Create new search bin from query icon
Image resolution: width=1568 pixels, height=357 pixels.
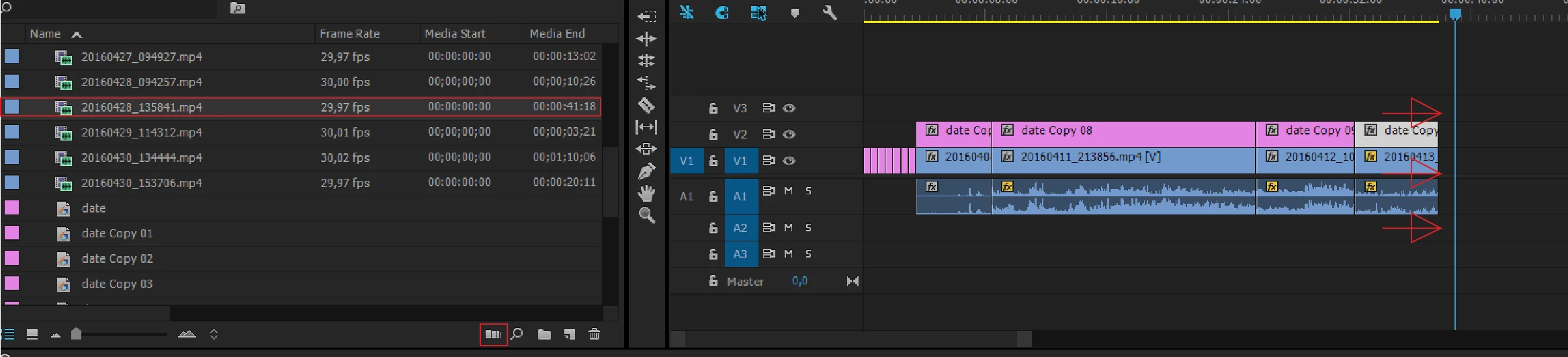[238, 8]
